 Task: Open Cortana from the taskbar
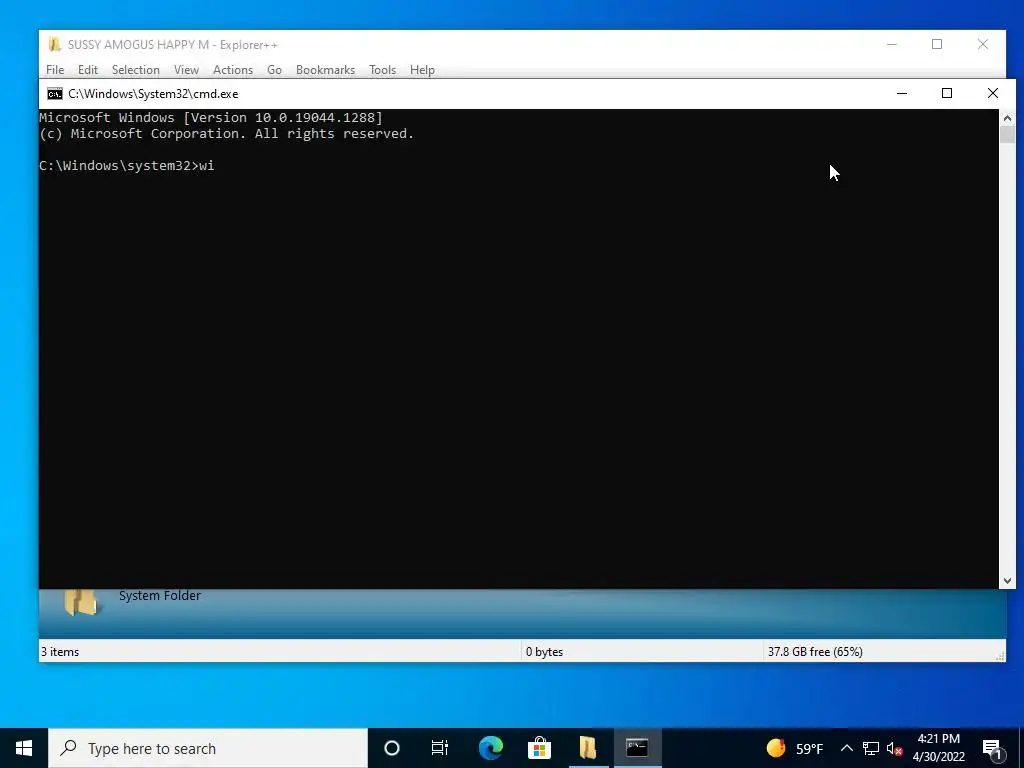(392, 748)
